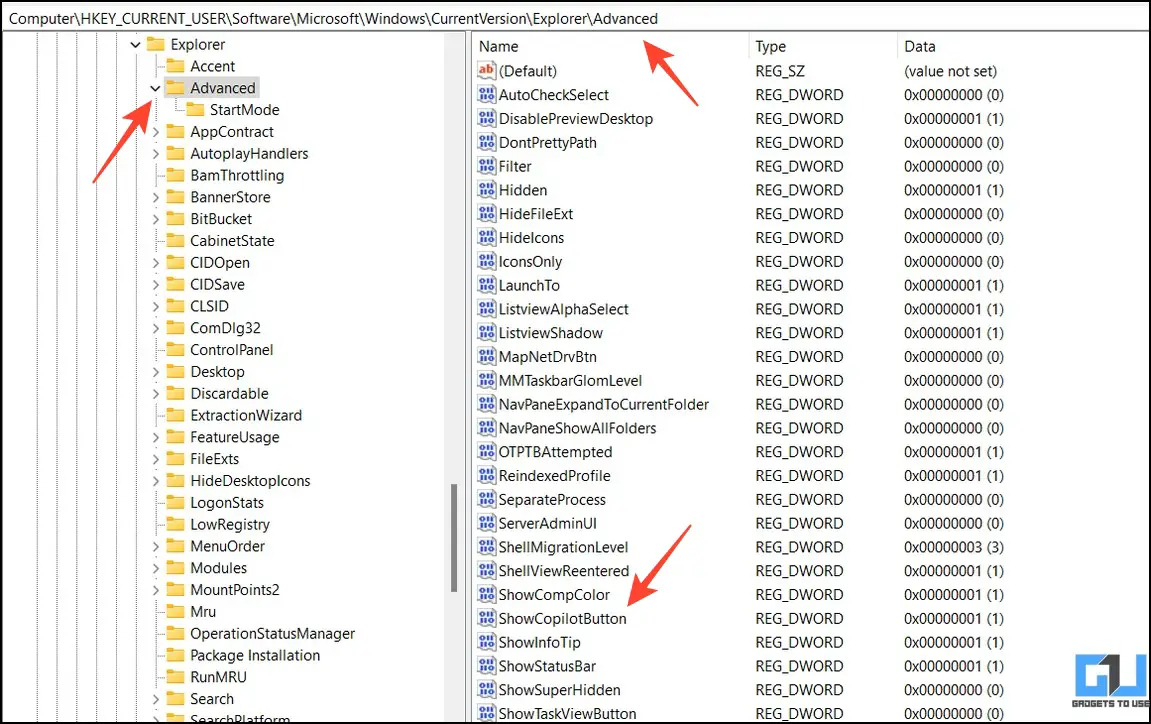Image resolution: width=1151 pixels, height=724 pixels.
Task: Select the OTPTBAttempted value name
Action: pyautogui.click(x=556, y=452)
